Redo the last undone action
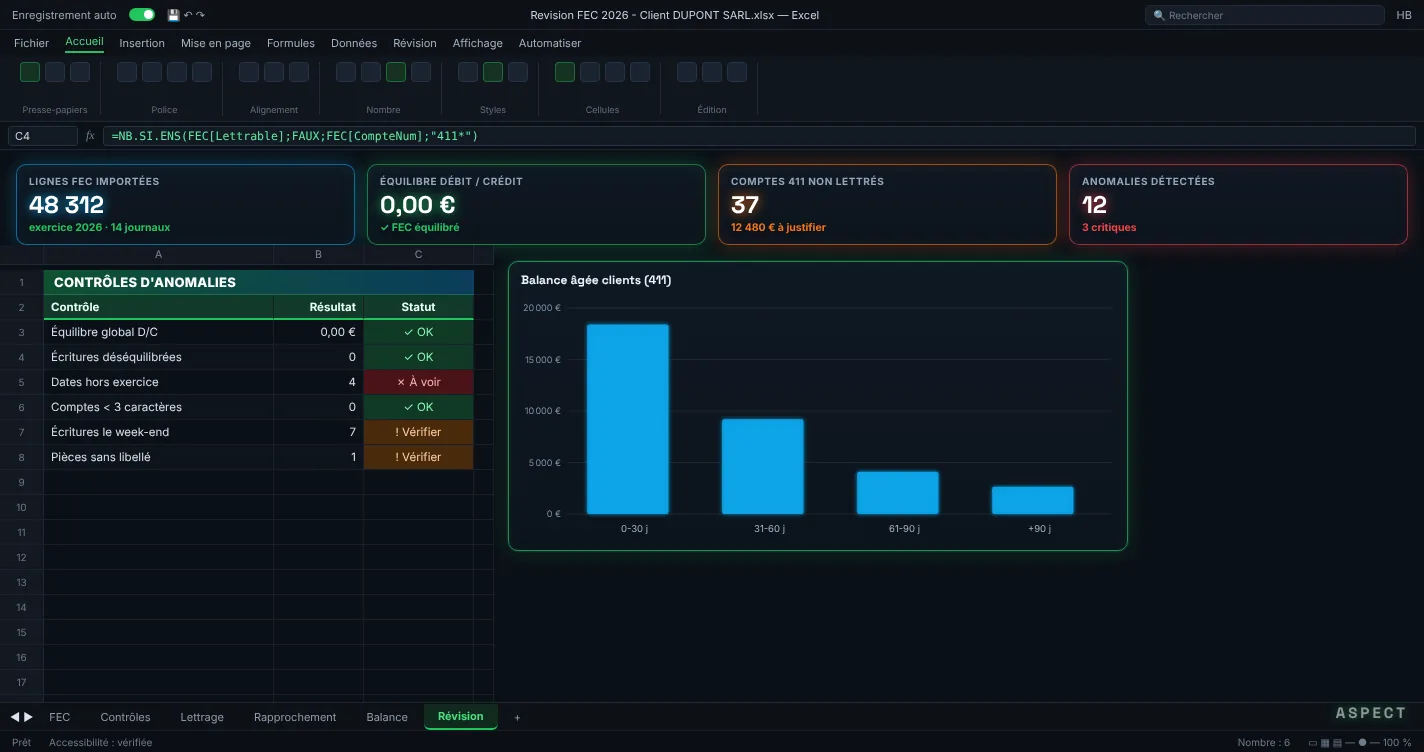 click(200, 15)
